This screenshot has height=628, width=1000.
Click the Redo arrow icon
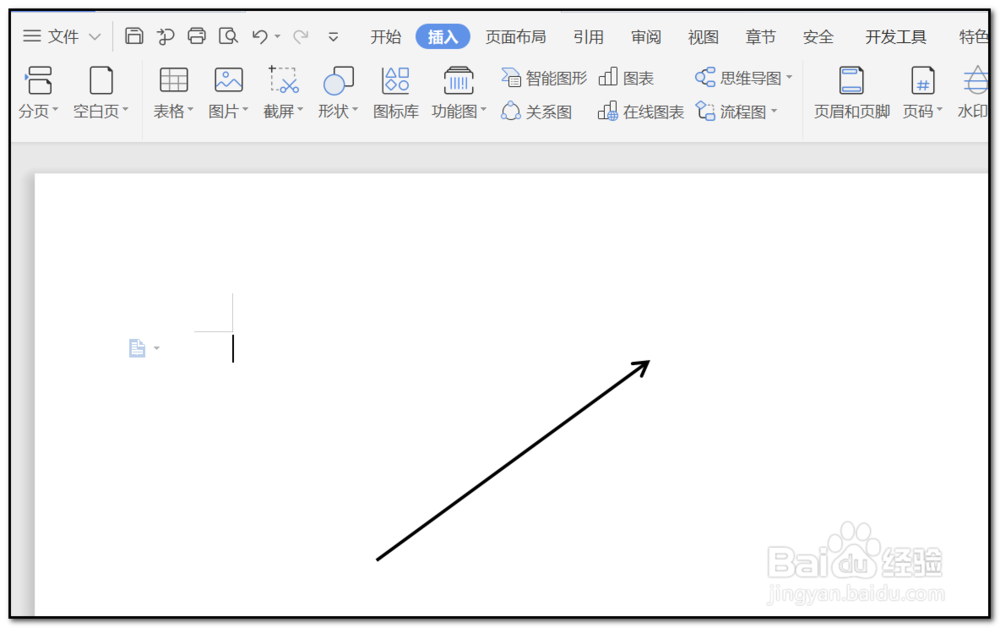tap(300, 36)
